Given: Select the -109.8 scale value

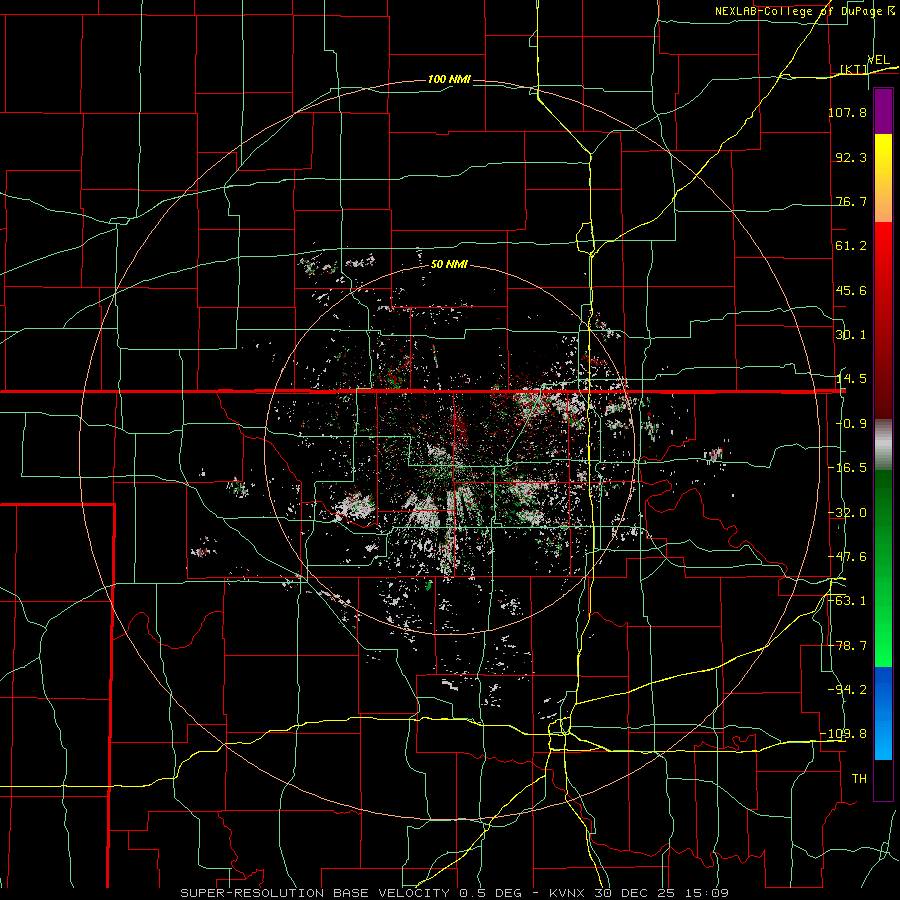Looking at the screenshot, I should tap(844, 734).
